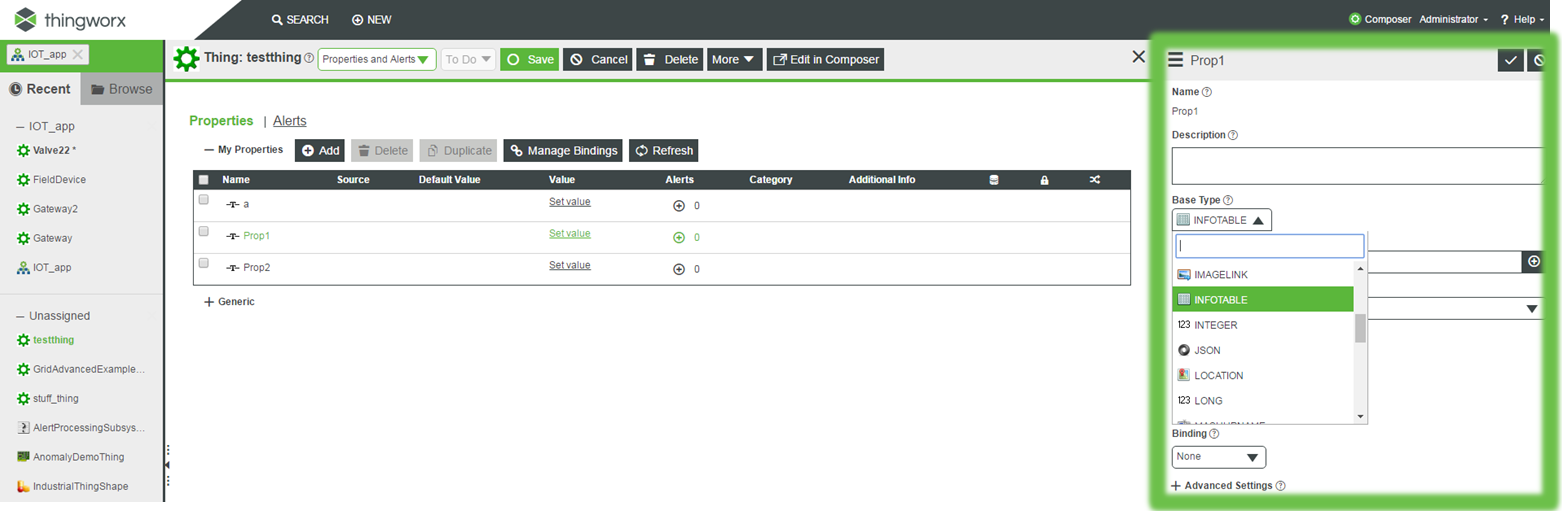Add a new property
Viewport: 1562px width, 511px height.
click(x=320, y=150)
